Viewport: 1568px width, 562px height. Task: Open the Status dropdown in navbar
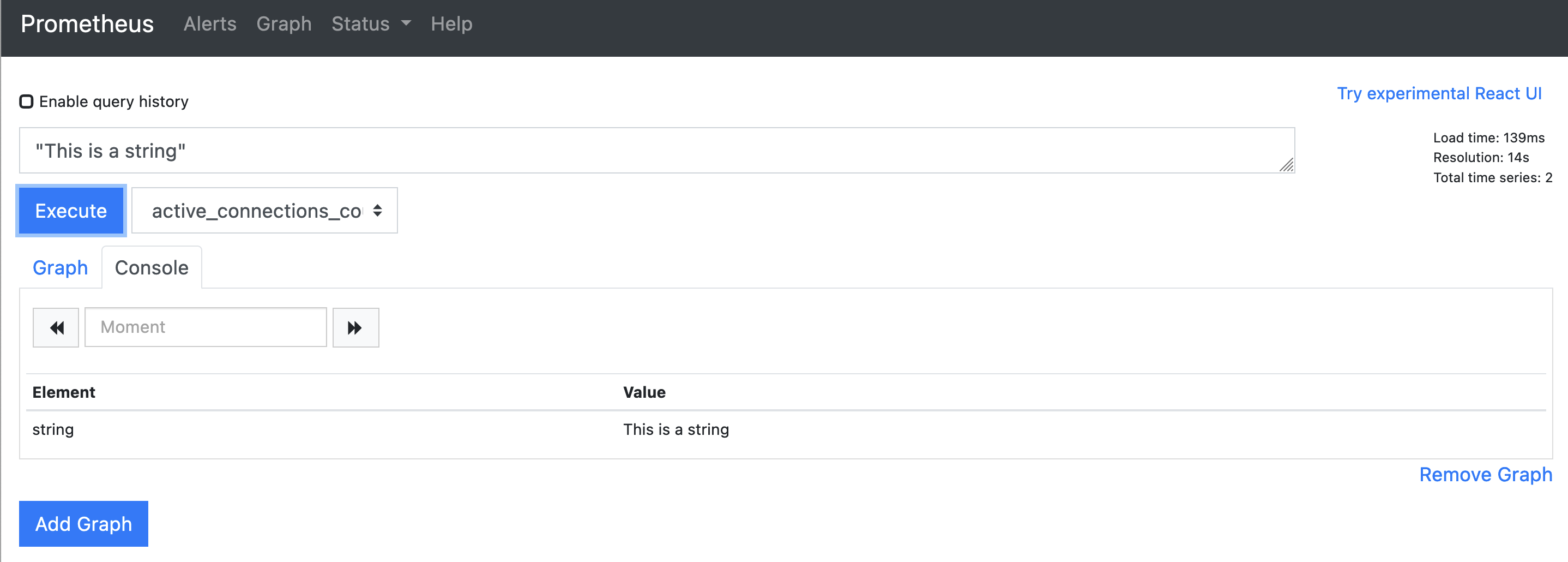(371, 24)
